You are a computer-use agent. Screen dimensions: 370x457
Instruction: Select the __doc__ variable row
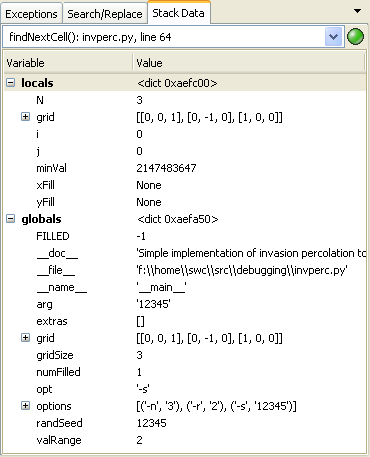point(185,253)
